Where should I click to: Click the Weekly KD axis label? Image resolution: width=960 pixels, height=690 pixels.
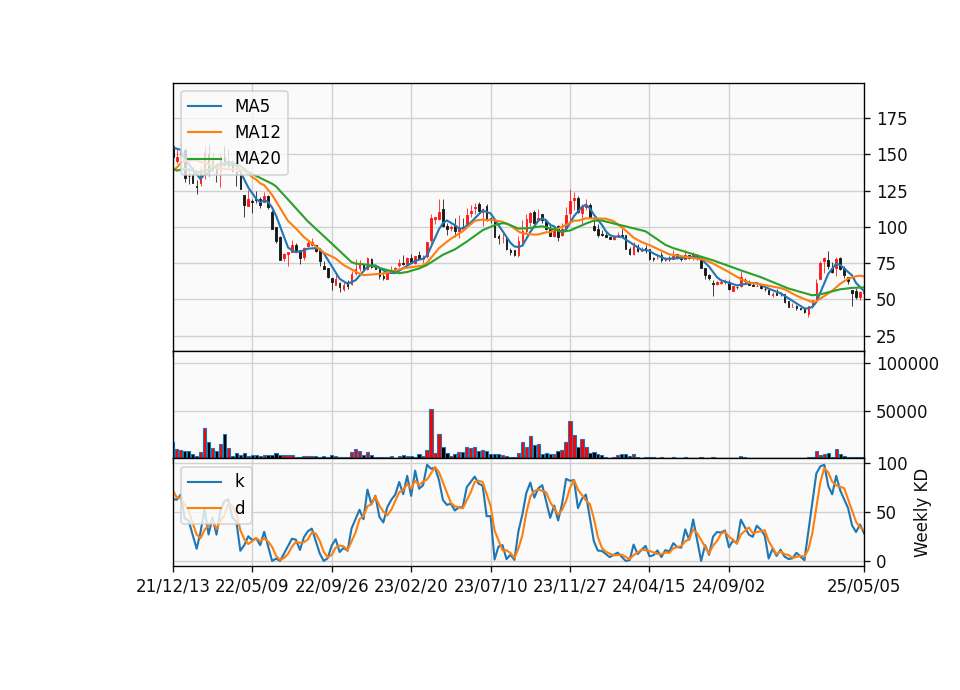(921, 513)
